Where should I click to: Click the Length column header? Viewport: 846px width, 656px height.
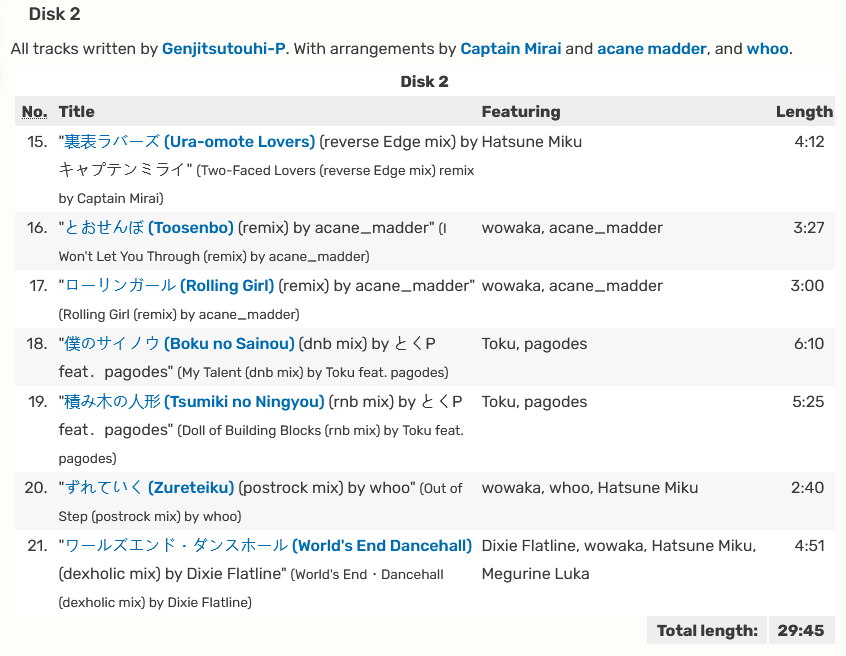[x=804, y=112]
